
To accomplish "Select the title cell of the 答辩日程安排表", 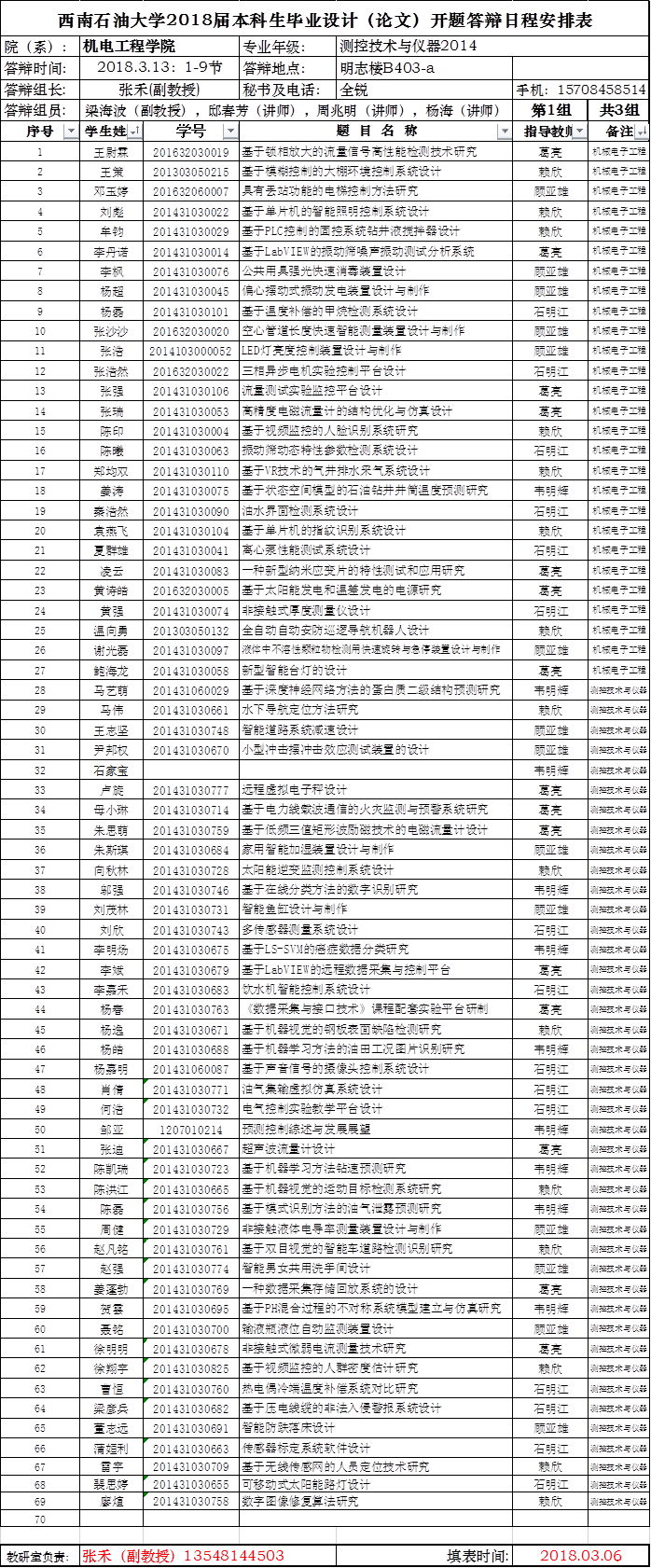I will tap(325, 21).
